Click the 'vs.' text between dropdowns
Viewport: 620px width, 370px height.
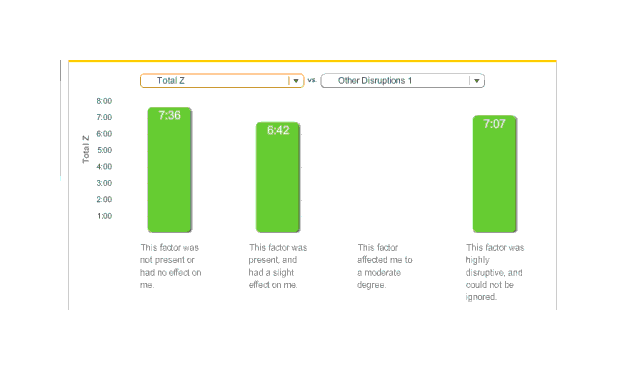[312, 80]
